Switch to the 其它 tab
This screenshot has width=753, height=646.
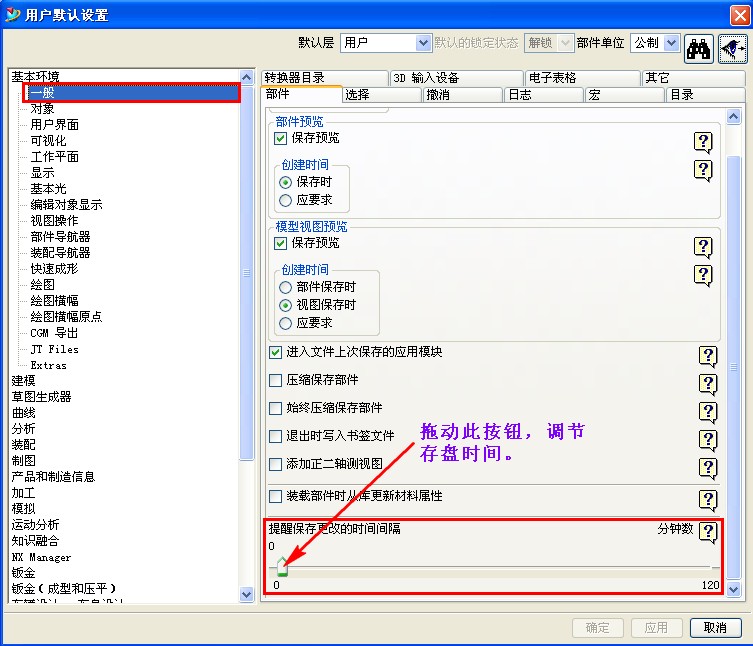pyautogui.click(x=693, y=78)
